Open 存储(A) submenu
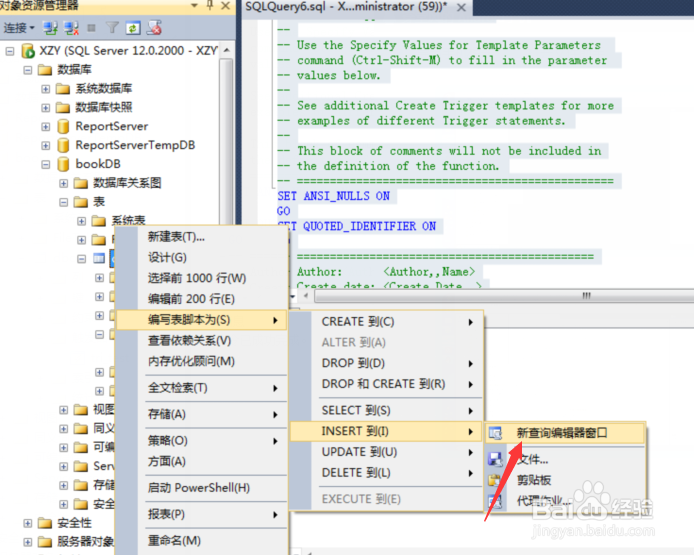Image resolution: width=694 pixels, height=555 pixels. (201, 414)
